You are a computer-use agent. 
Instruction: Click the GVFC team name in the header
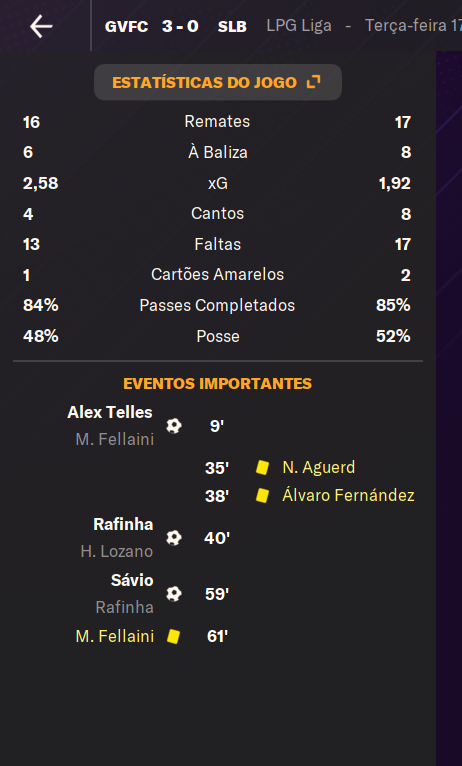(x=126, y=26)
